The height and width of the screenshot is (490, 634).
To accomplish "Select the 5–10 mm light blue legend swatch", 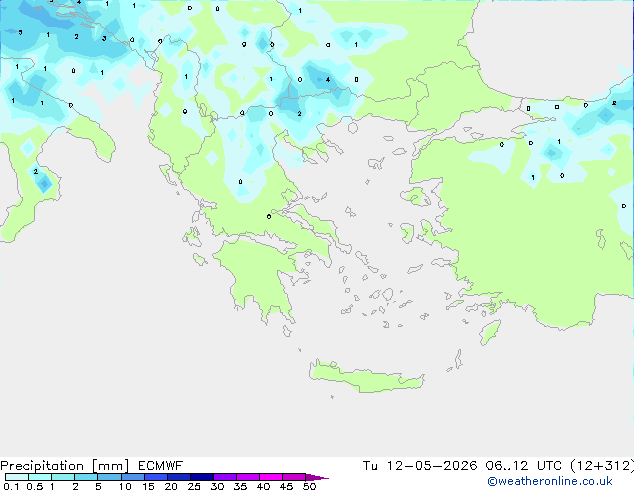I will 109,477.
